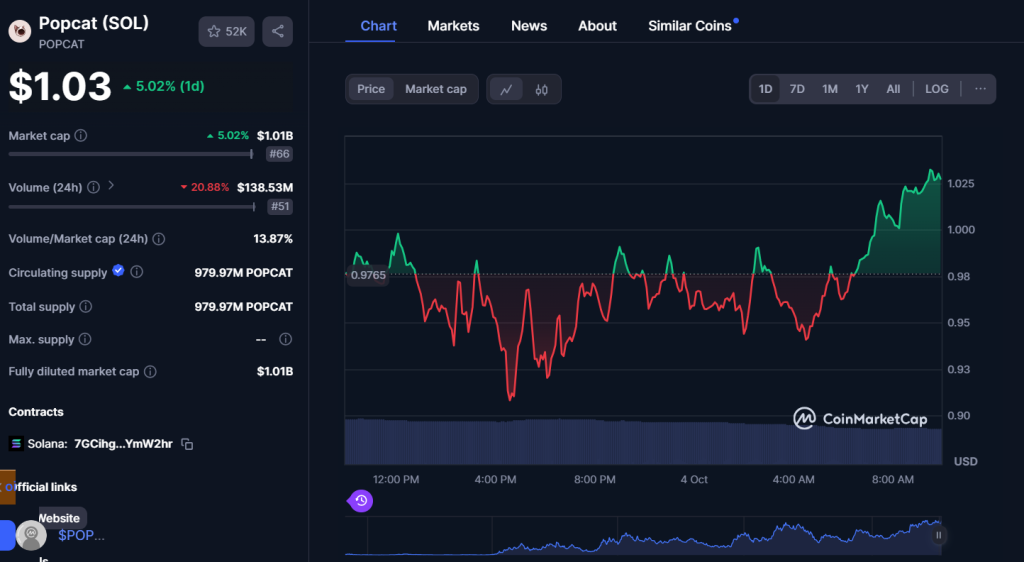Expand Volume (24h) details chevron
Viewport: 1024px width, 562px height.
coord(111,186)
